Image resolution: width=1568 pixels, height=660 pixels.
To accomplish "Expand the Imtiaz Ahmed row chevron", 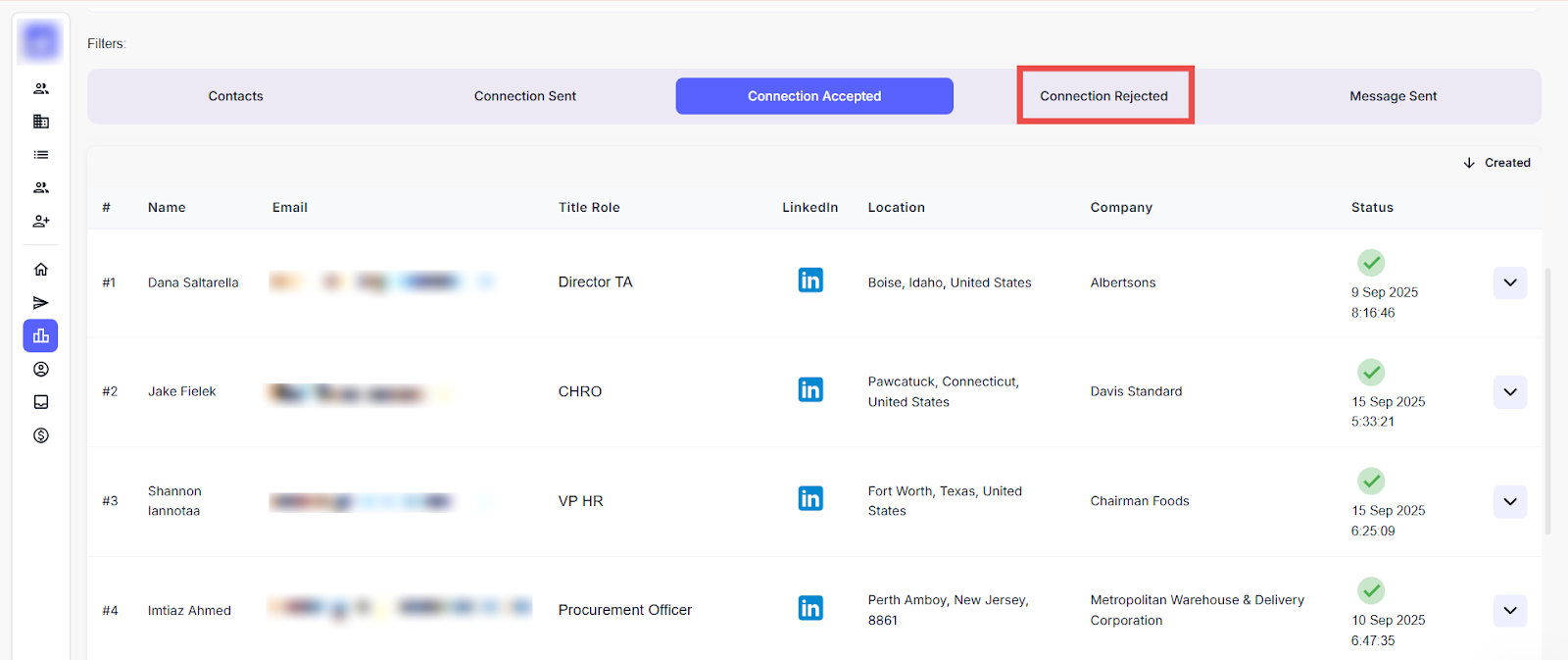I will [1509, 611].
